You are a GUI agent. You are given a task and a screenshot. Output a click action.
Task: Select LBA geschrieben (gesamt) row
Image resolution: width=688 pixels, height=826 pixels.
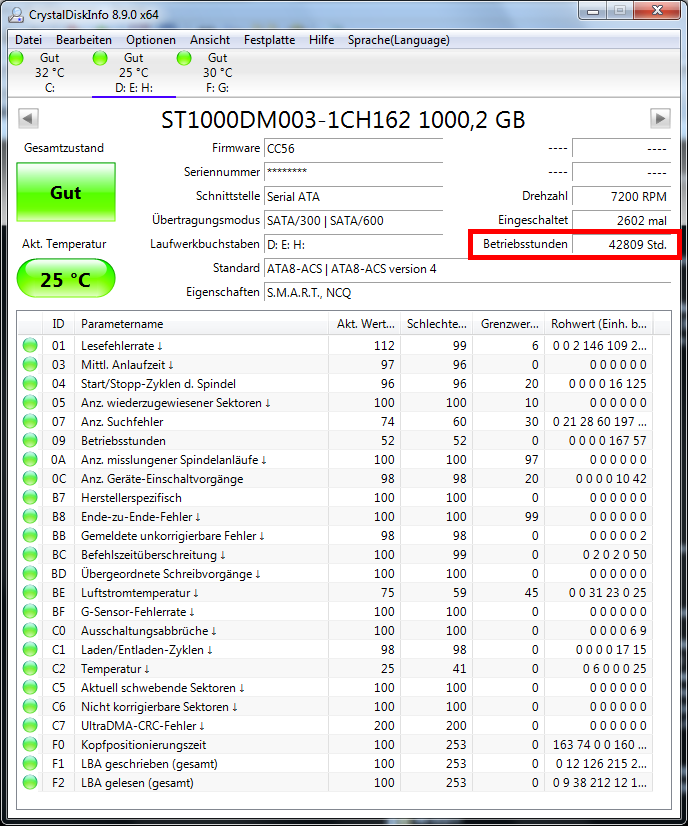point(335,764)
